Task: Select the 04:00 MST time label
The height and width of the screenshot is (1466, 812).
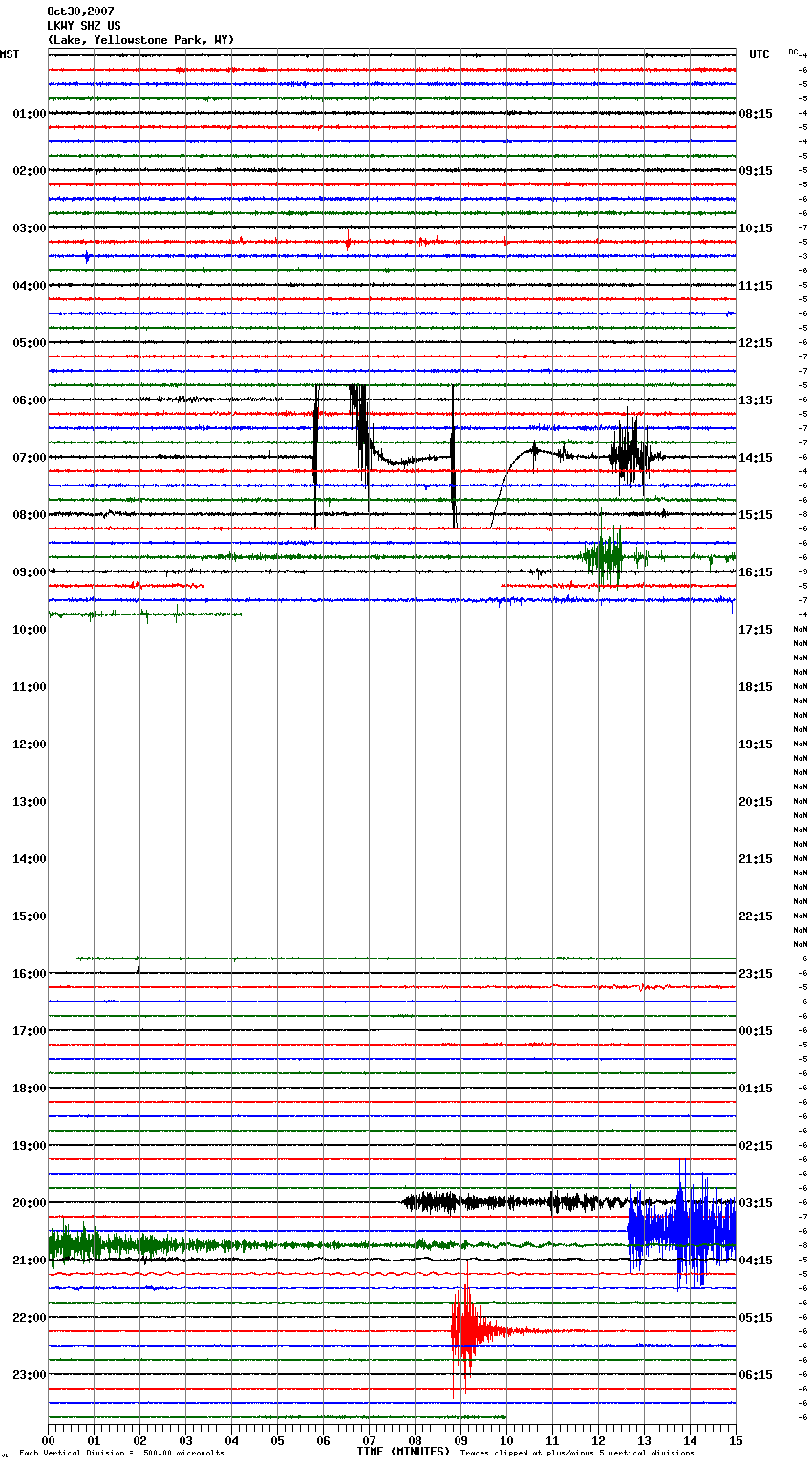Action: pos(30,286)
